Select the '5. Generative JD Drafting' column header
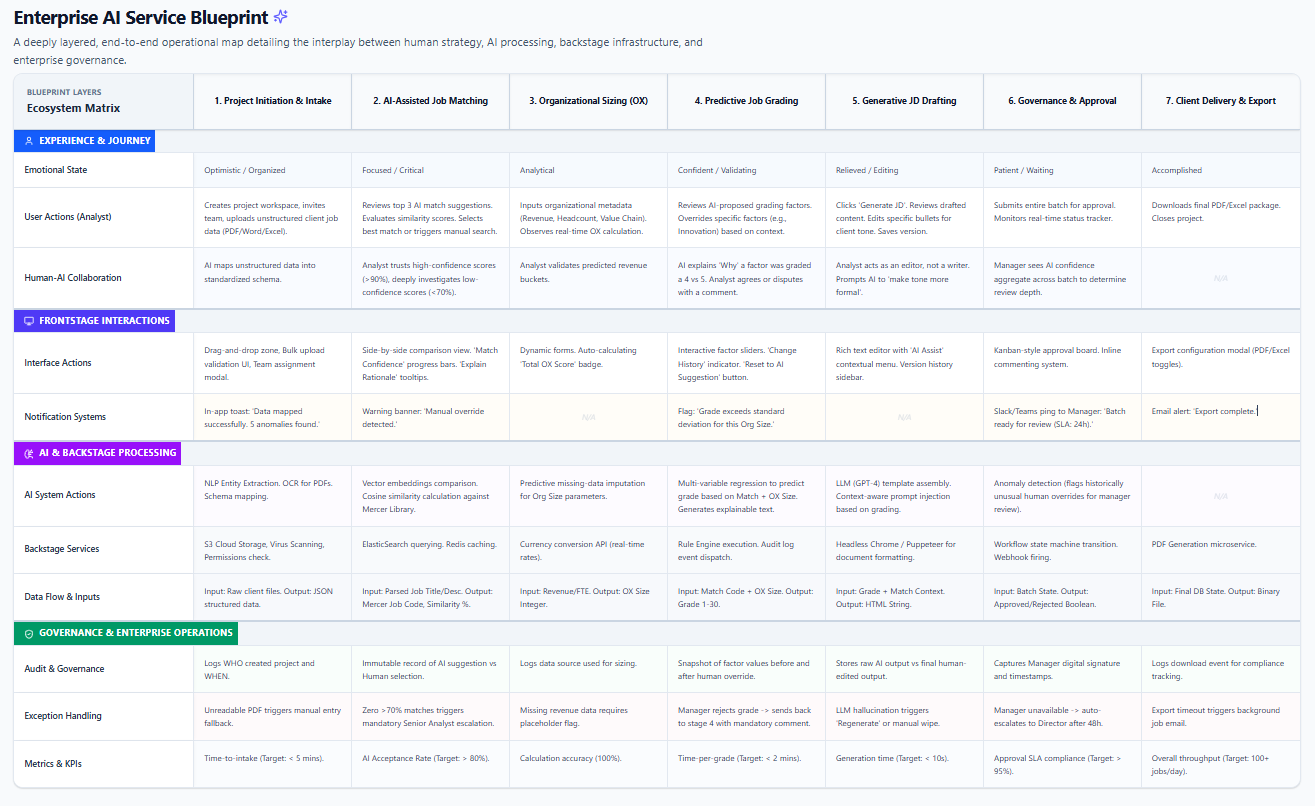The image size is (1315, 806). 904,101
